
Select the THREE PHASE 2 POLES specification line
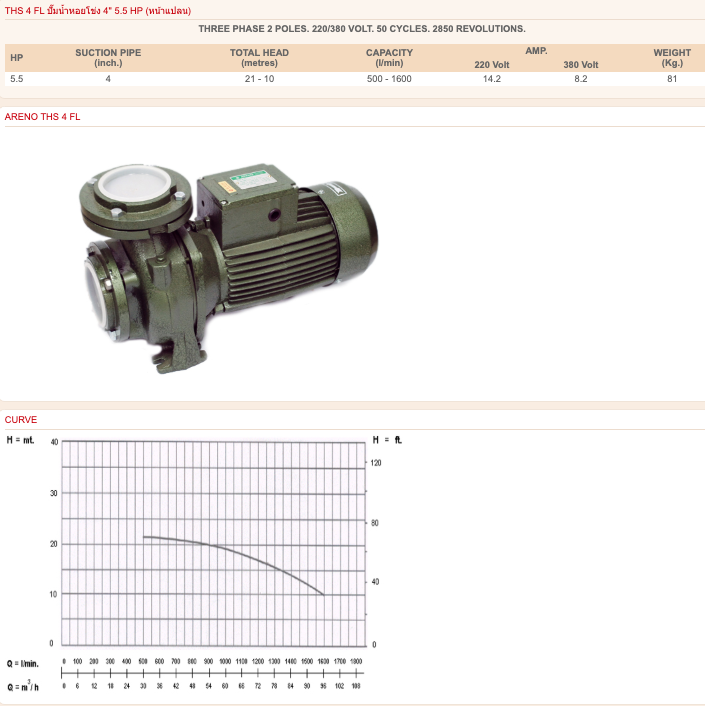coord(362,29)
